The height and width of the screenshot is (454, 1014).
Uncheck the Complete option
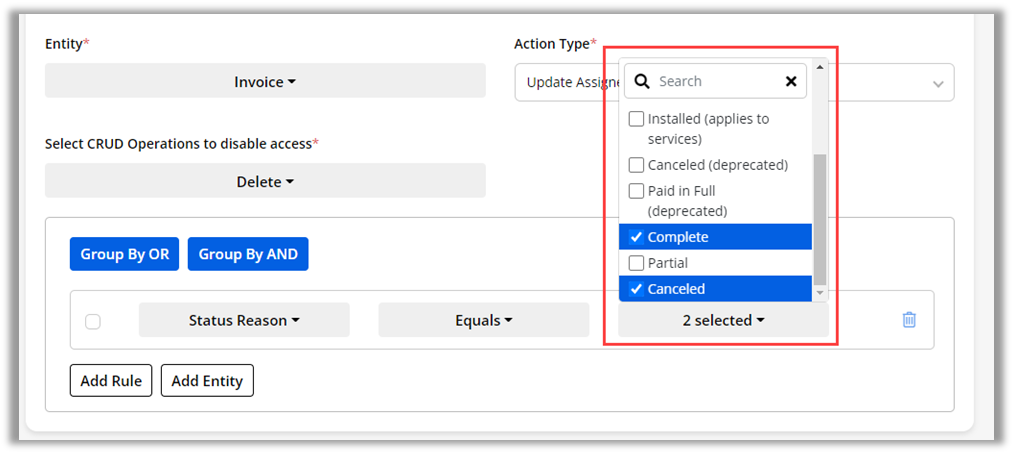coord(636,237)
